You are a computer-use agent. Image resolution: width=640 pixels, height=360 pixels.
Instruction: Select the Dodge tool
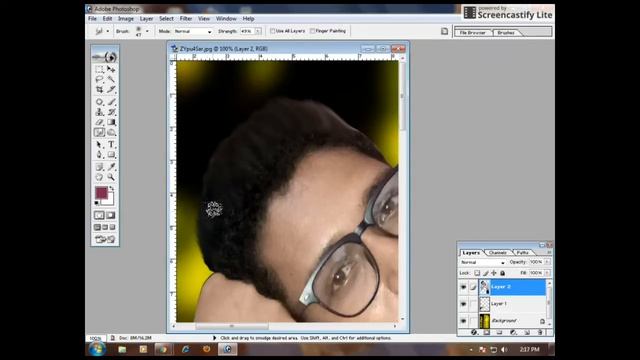click(111, 132)
